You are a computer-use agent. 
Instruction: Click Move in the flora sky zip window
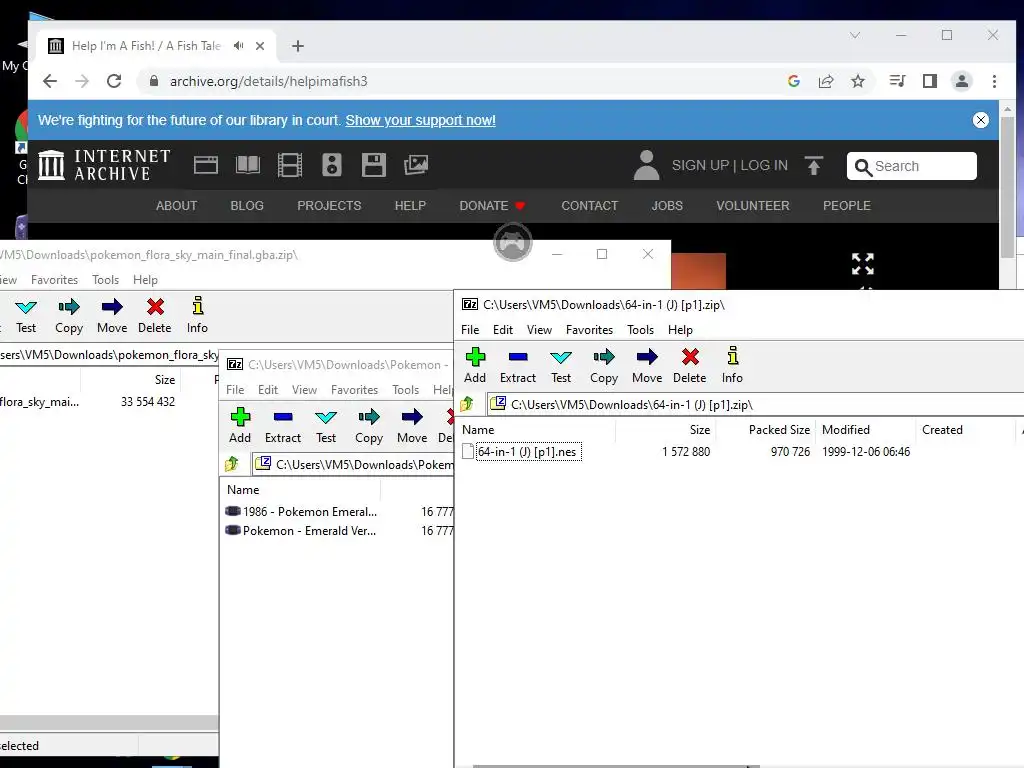[x=112, y=315]
